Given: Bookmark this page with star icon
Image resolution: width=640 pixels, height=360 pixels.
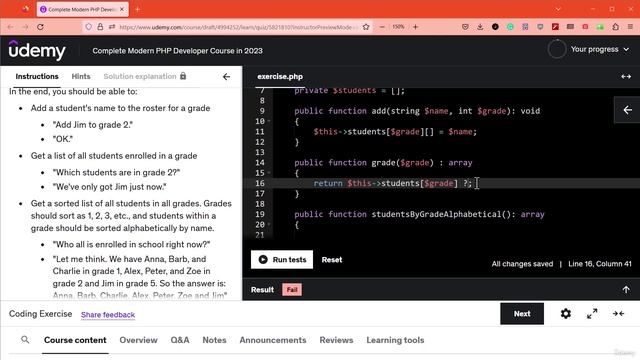Looking at the screenshot, I should point(366,27).
